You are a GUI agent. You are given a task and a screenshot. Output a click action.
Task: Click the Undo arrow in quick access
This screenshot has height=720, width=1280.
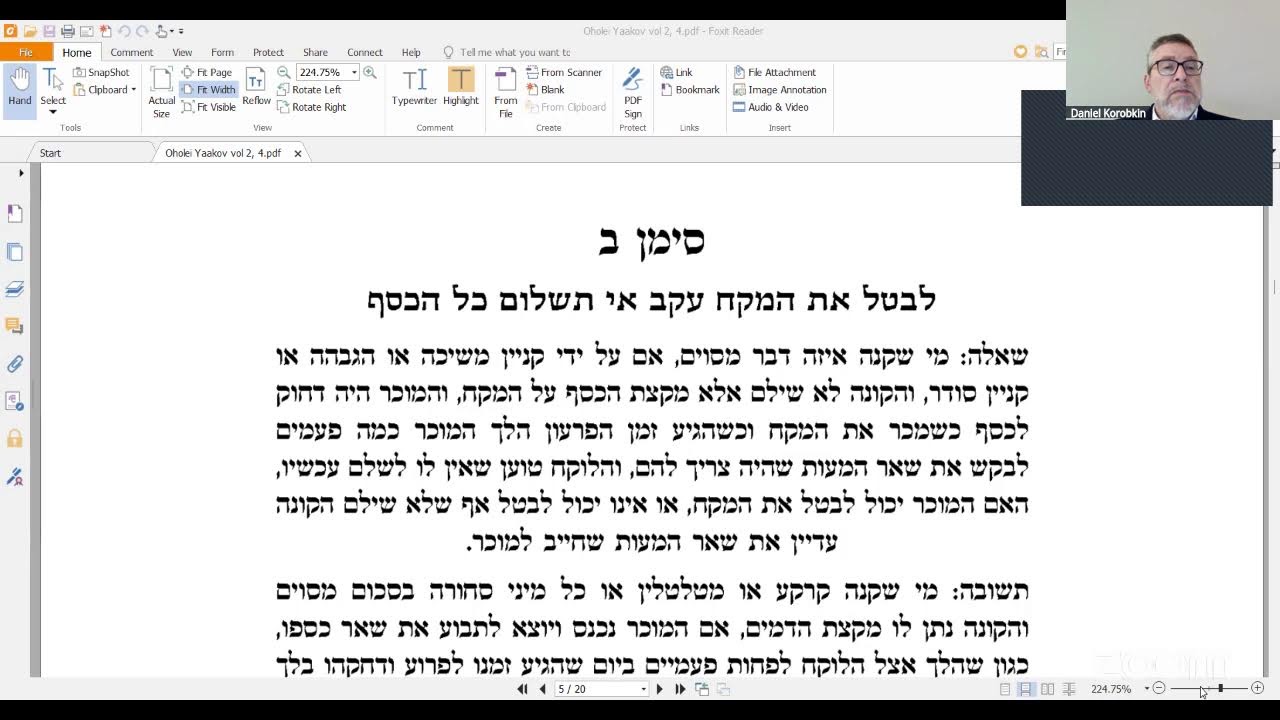tap(125, 31)
